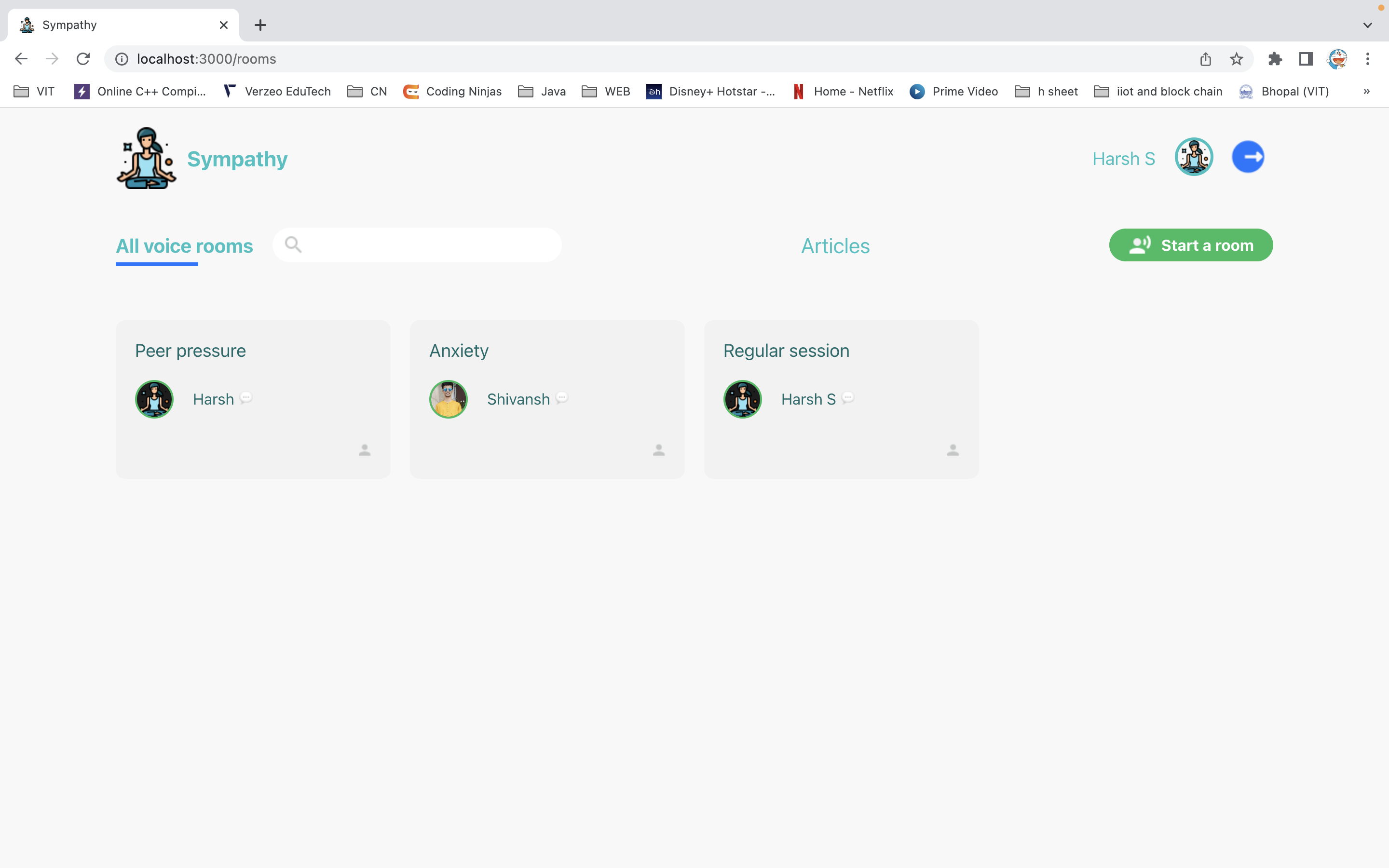Viewport: 1389px width, 868px height.
Task: Bookmark this page with star icon
Action: (x=1236, y=59)
